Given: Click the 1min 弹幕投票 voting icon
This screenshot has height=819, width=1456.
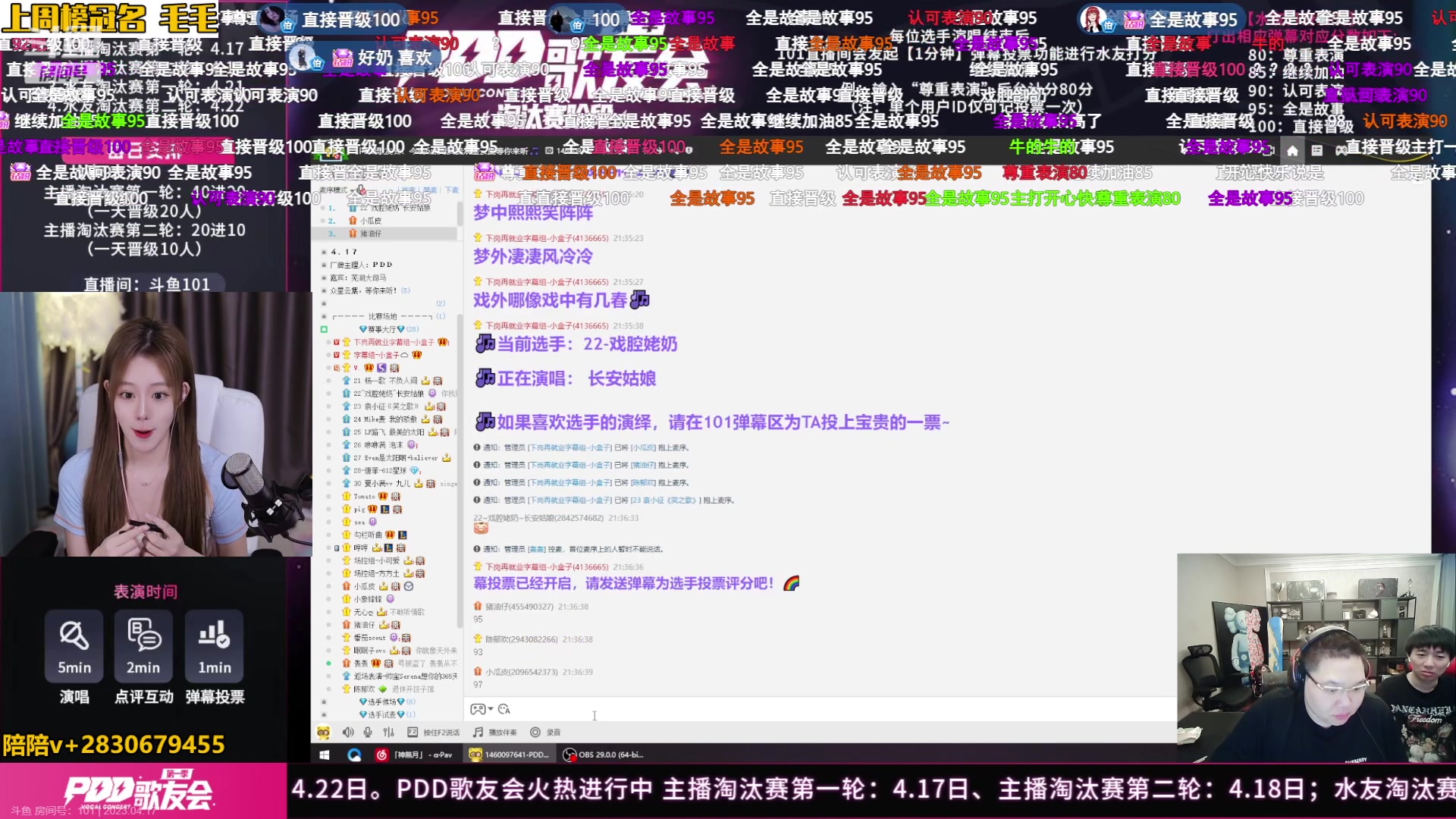Looking at the screenshot, I should coord(215,646).
